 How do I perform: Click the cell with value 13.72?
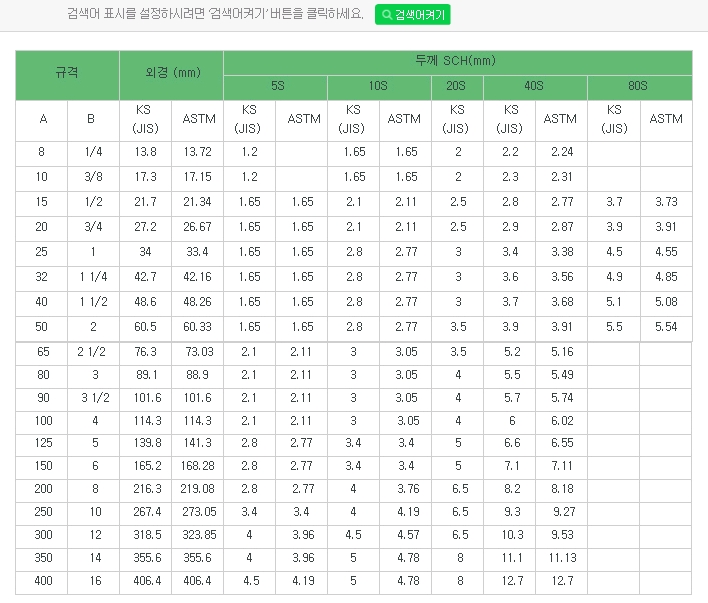(x=198, y=152)
